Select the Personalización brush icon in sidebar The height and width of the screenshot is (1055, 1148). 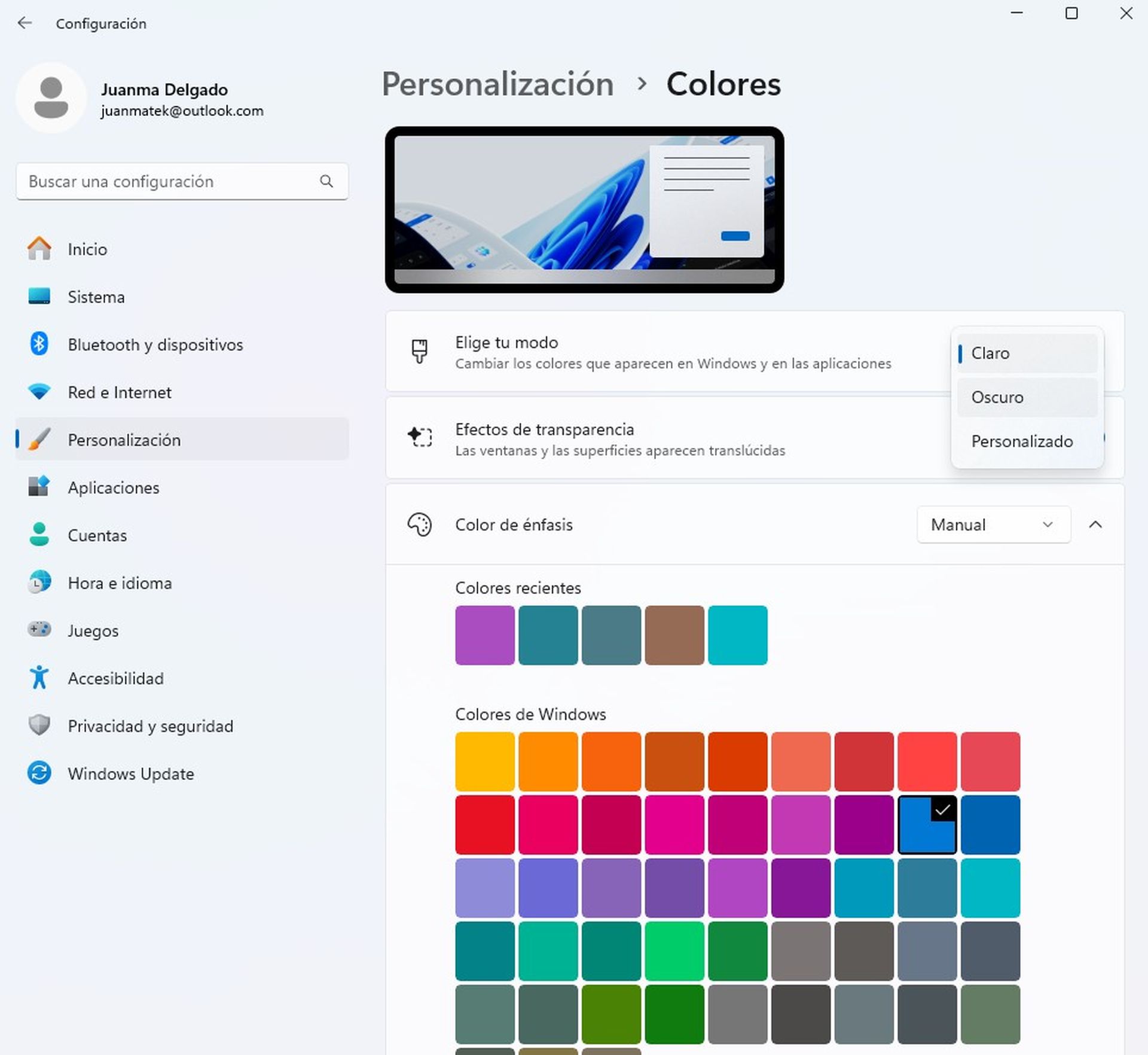coord(39,440)
